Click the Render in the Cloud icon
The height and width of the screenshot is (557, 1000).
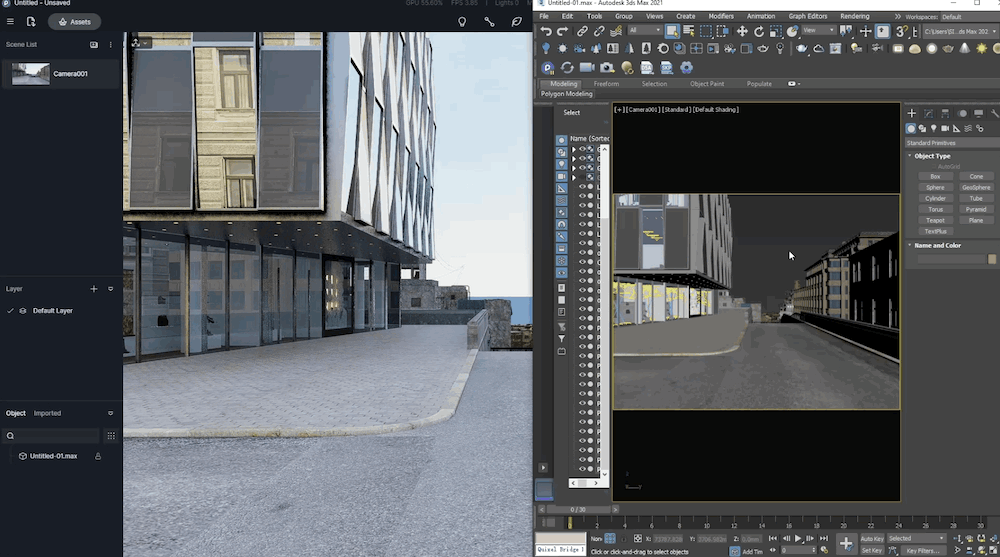pos(818,48)
